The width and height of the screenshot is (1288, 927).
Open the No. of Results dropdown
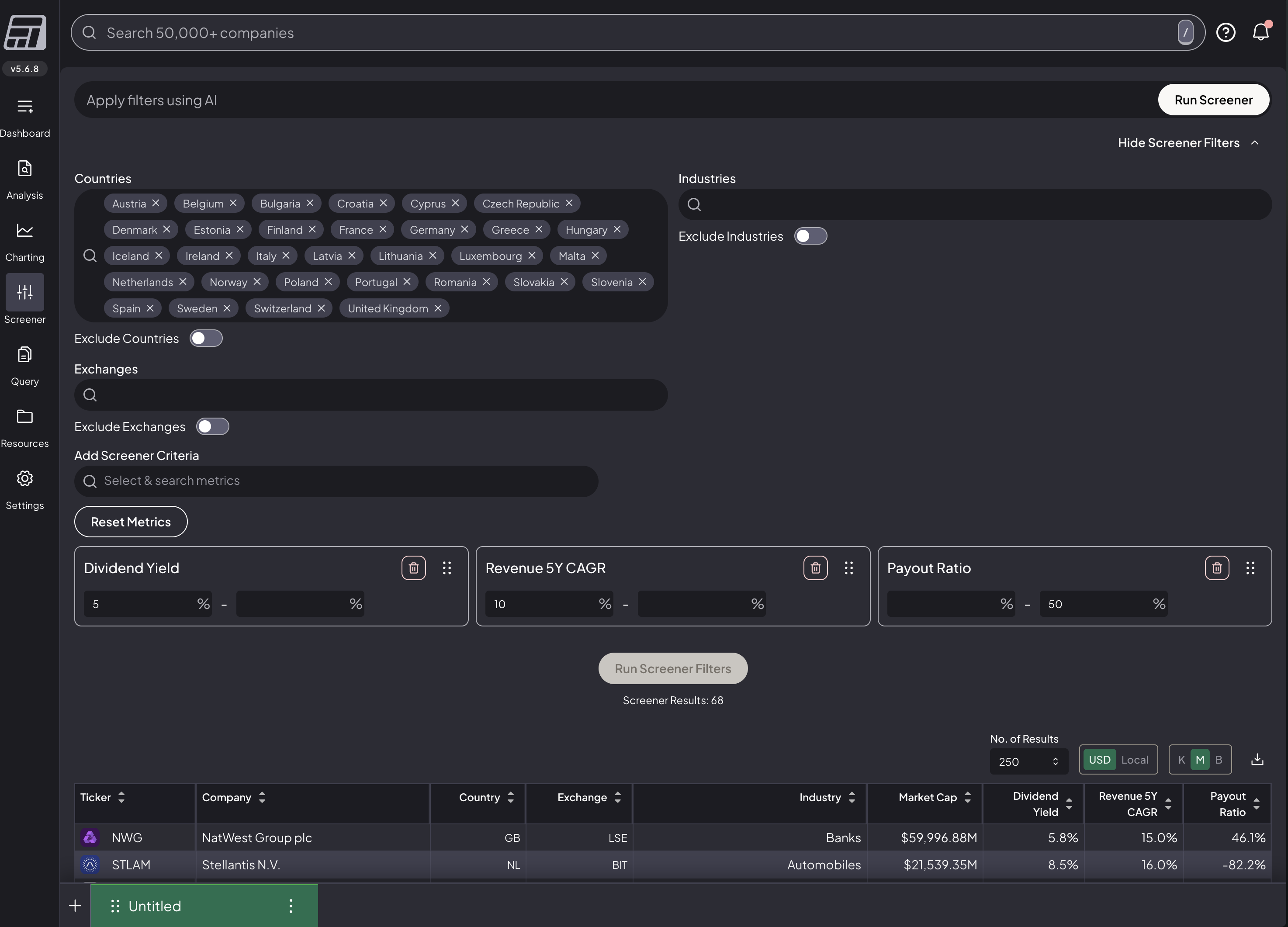[x=1028, y=761]
